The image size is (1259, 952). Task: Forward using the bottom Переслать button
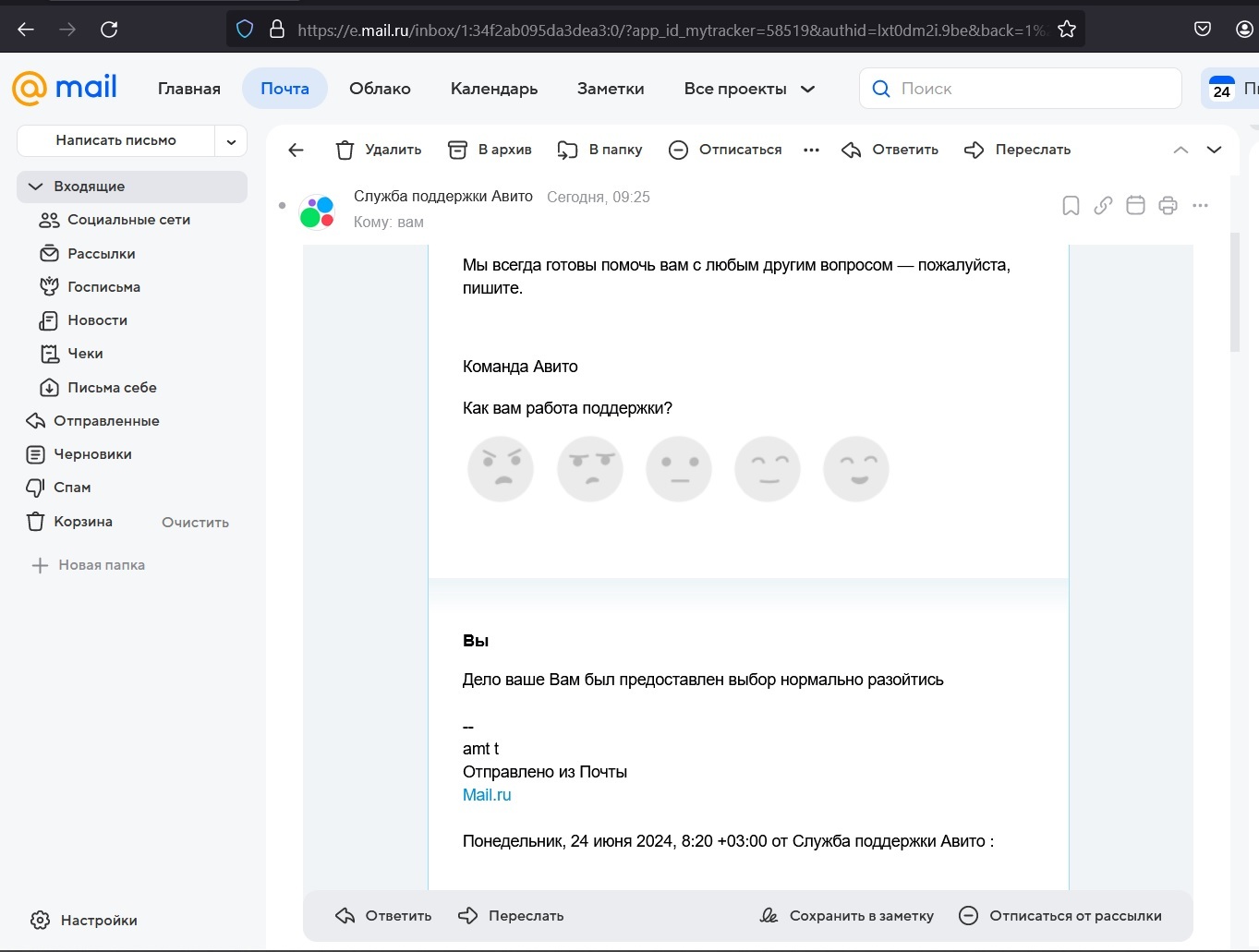(511, 916)
